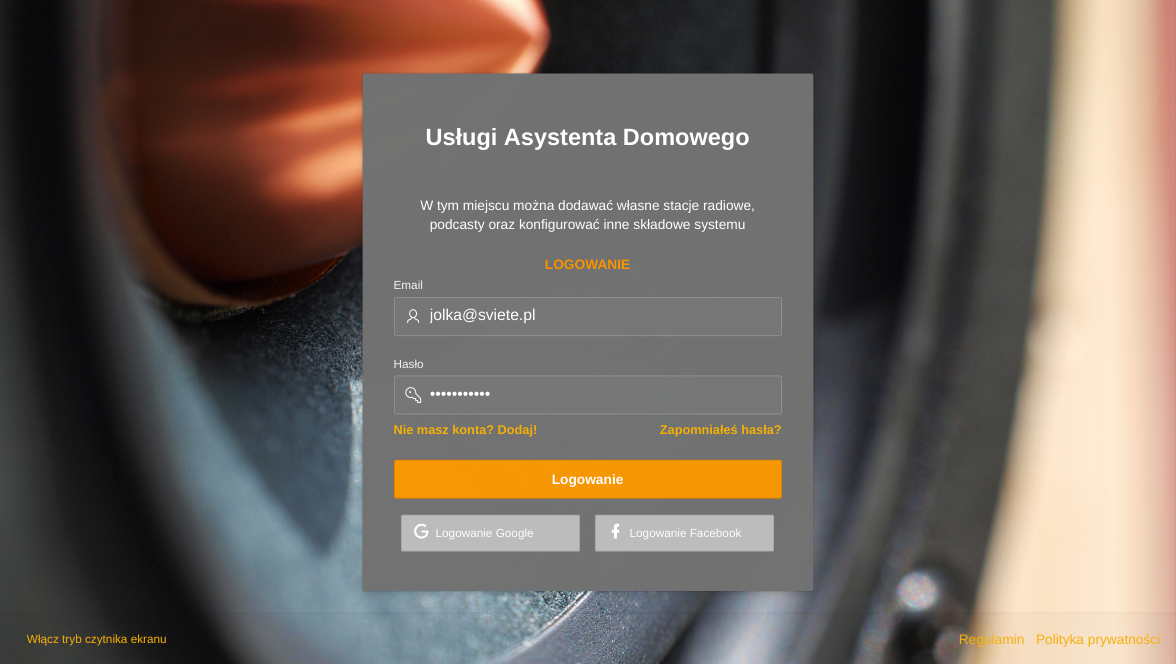
Task: Click the Facebook f logo icon
Action: pos(615,531)
